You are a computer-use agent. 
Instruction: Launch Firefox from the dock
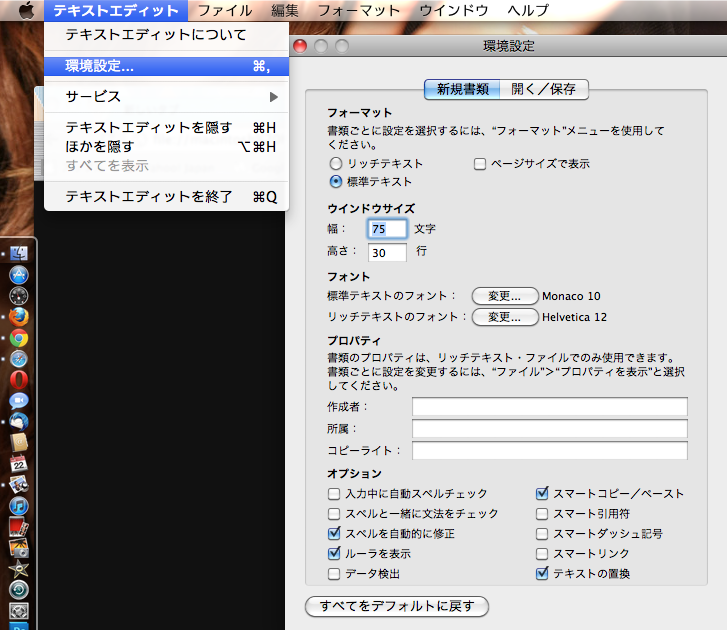point(19,317)
